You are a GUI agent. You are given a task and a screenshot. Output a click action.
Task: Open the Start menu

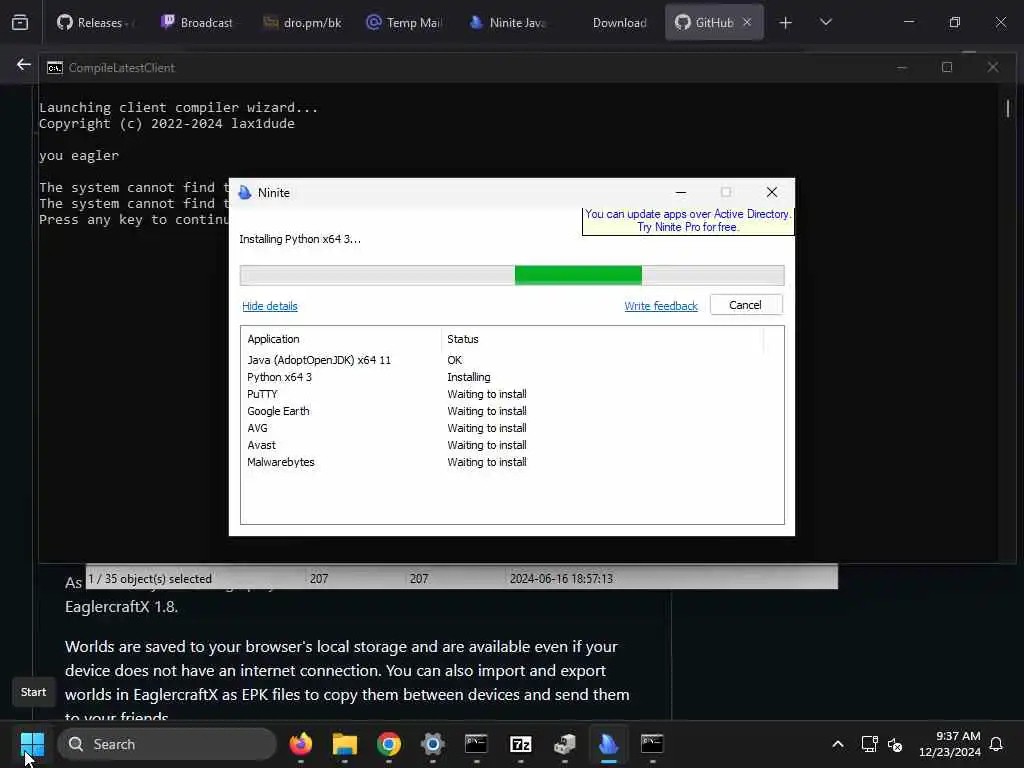(x=32, y=744)
